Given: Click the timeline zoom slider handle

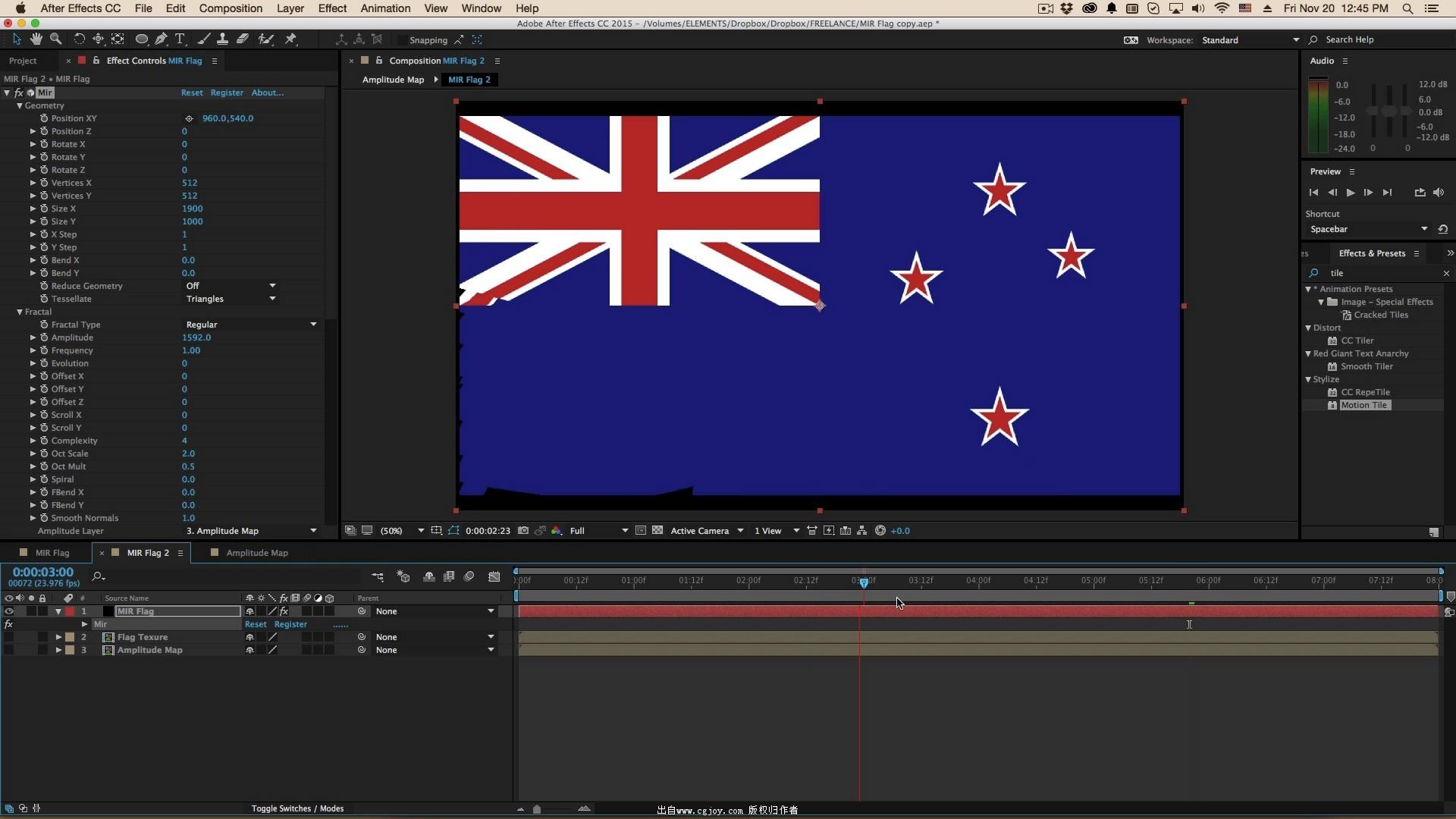Looking at the screenshot, I should click(x=537, y=809).
